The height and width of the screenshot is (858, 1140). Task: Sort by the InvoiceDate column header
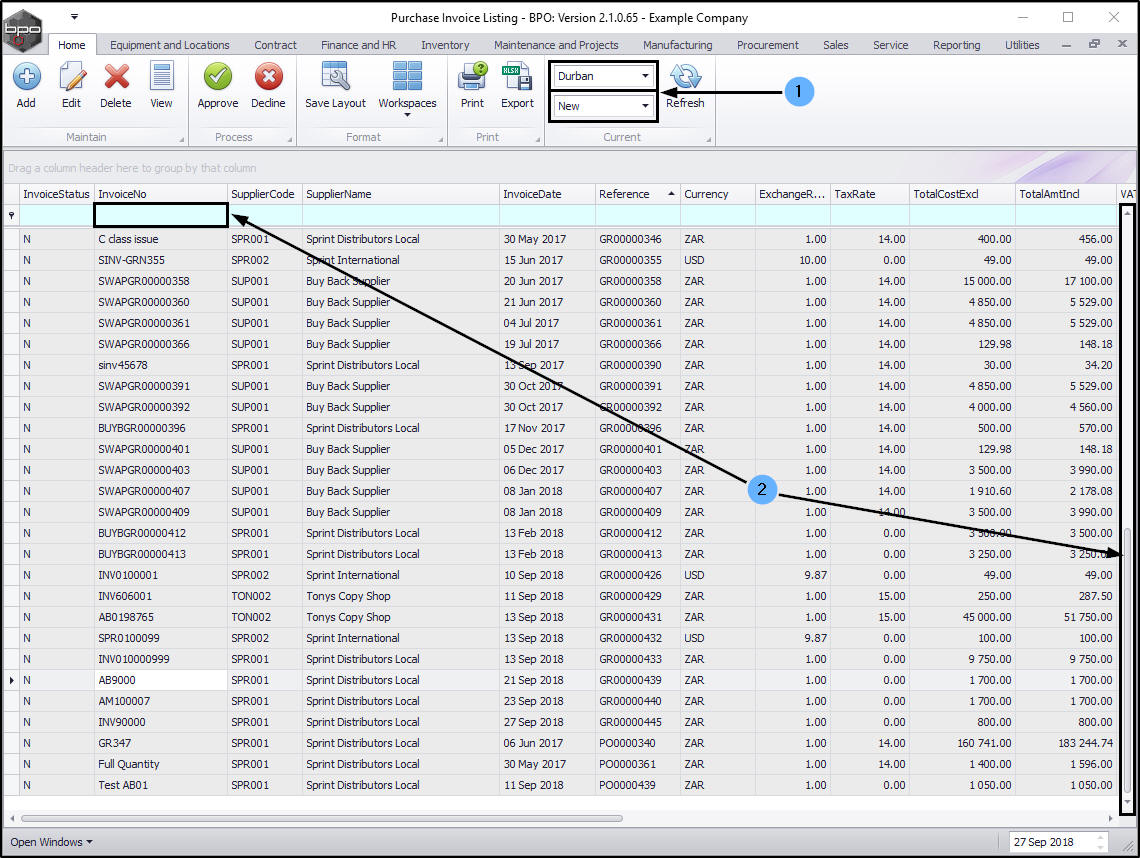(532, 194)
